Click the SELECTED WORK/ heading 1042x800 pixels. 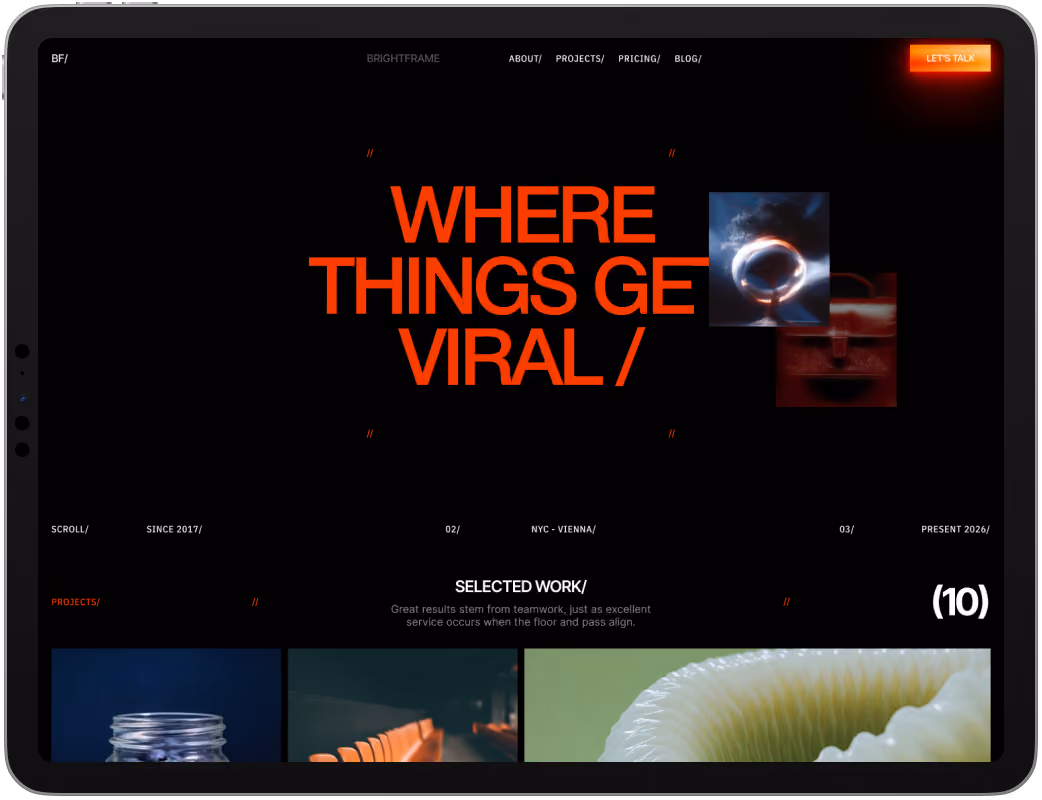tap(520, 587)
